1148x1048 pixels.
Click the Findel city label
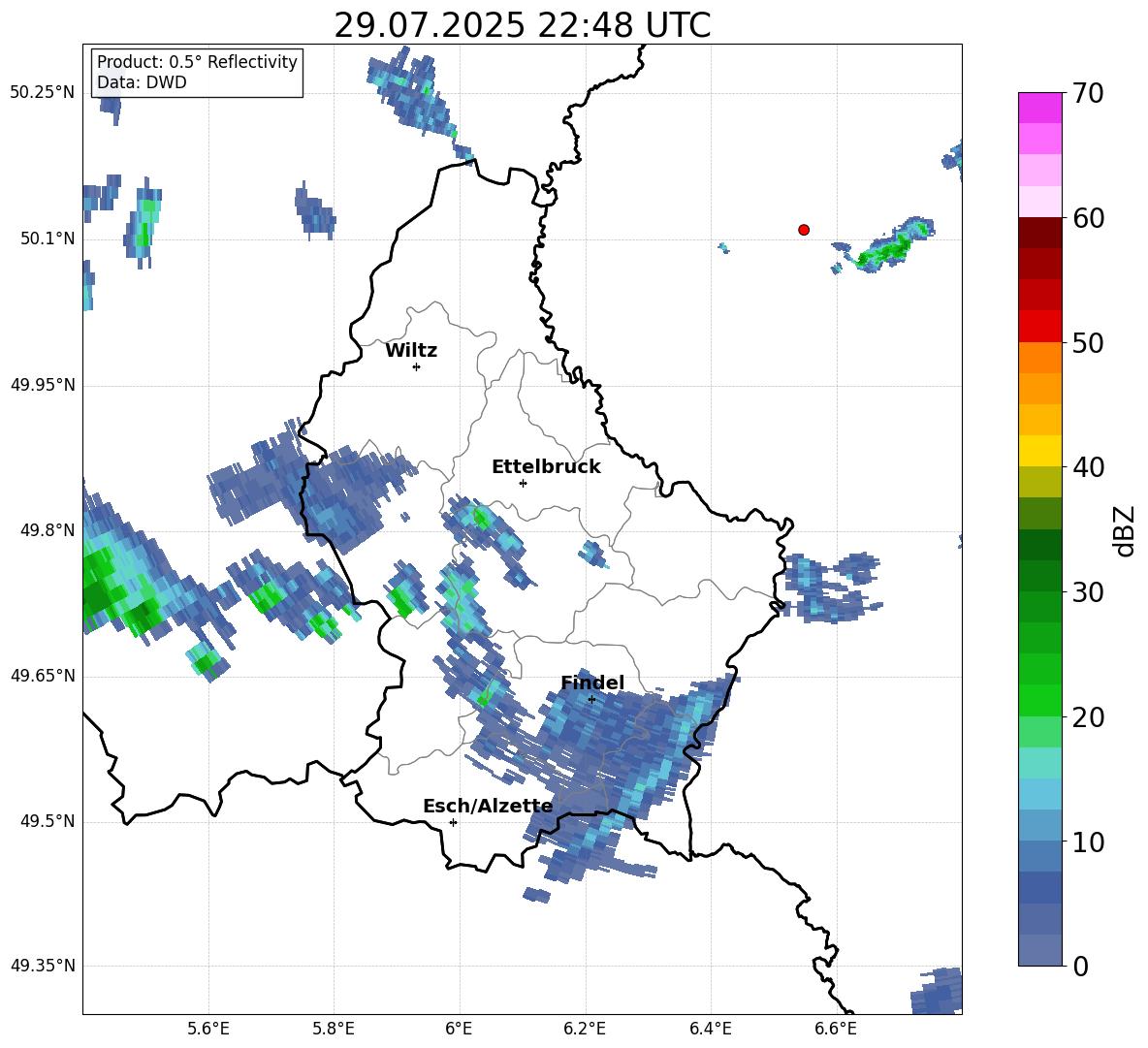point(592,683)
